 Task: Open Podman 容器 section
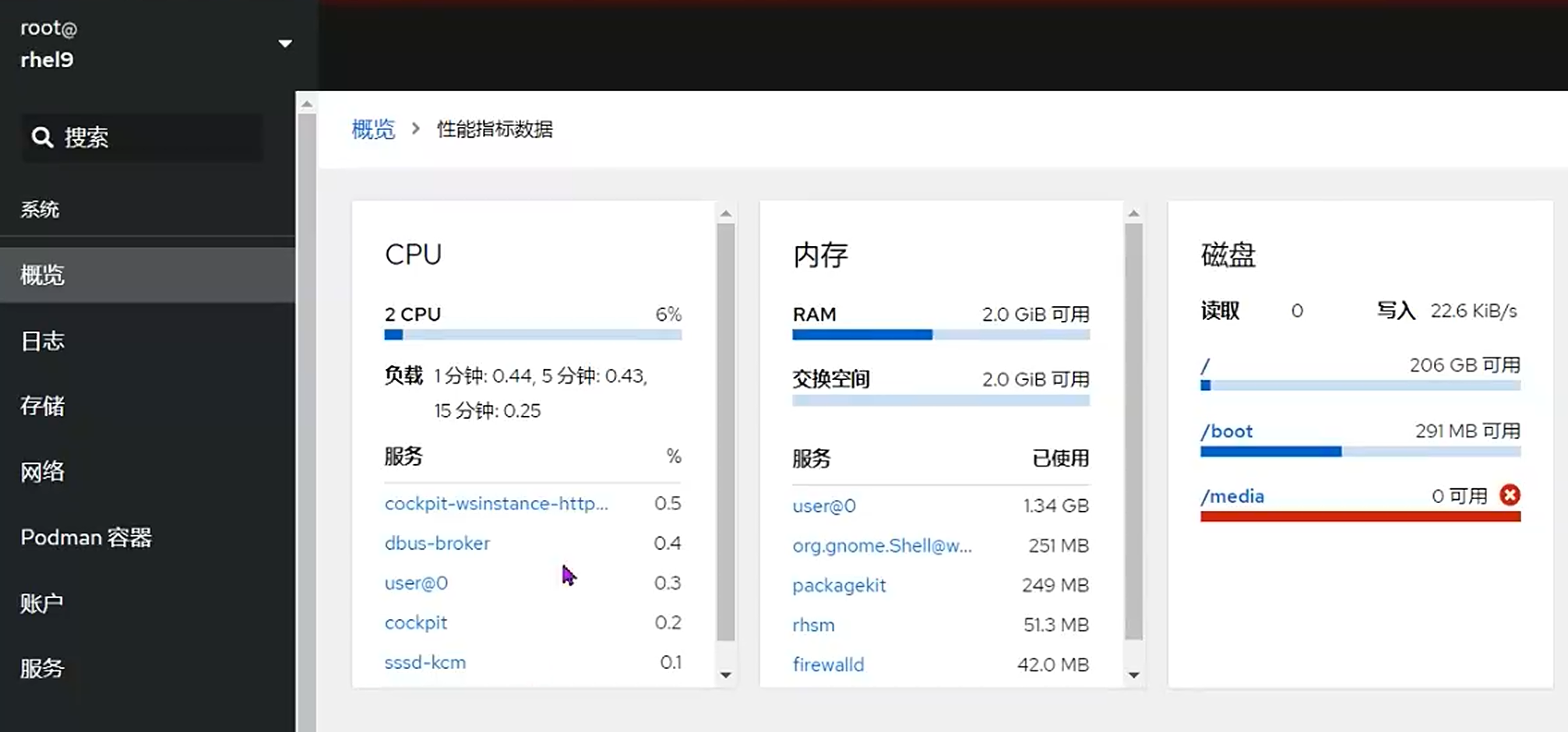point(86,537)
